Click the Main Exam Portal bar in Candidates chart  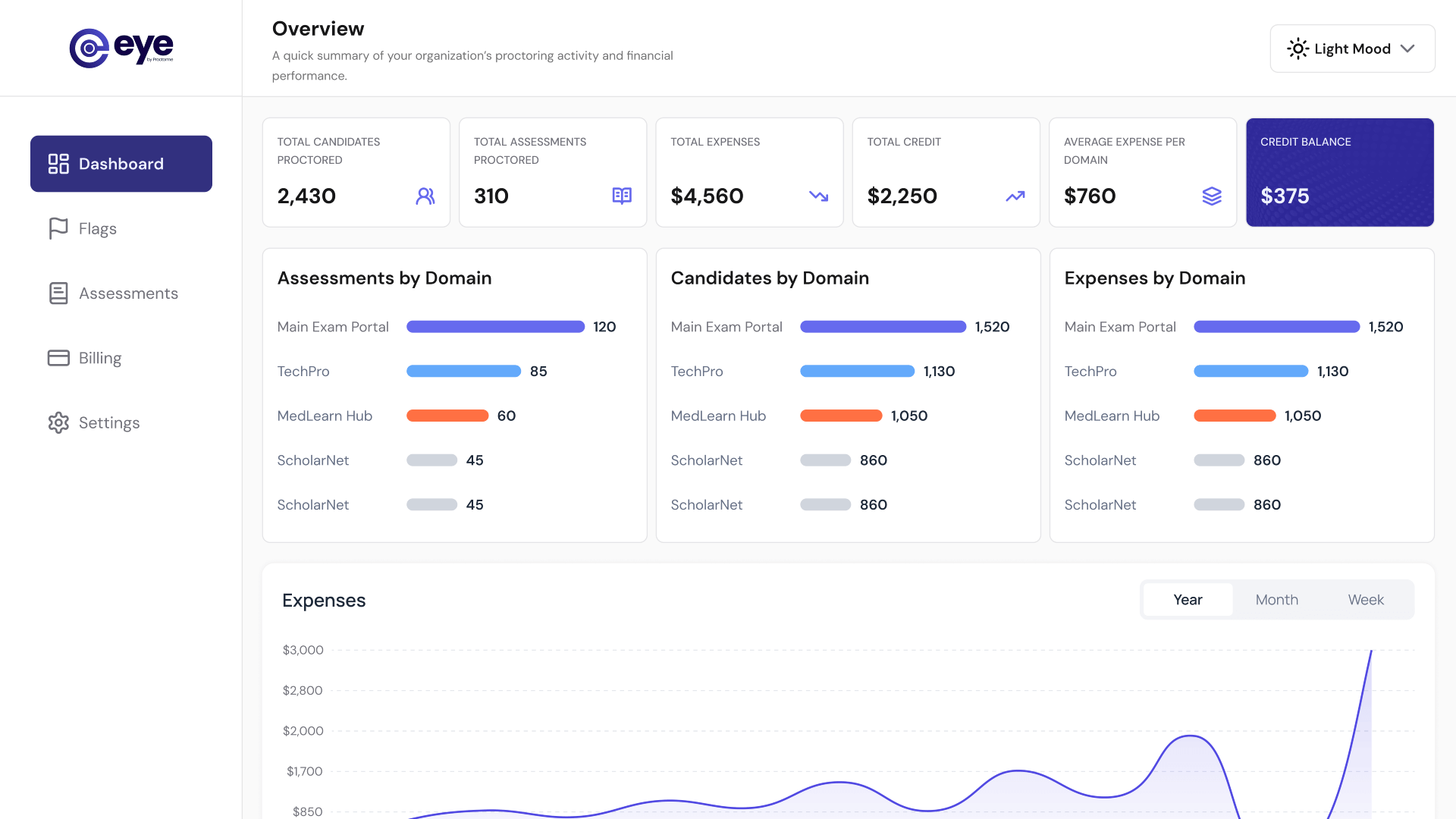[x=883, y=327]
